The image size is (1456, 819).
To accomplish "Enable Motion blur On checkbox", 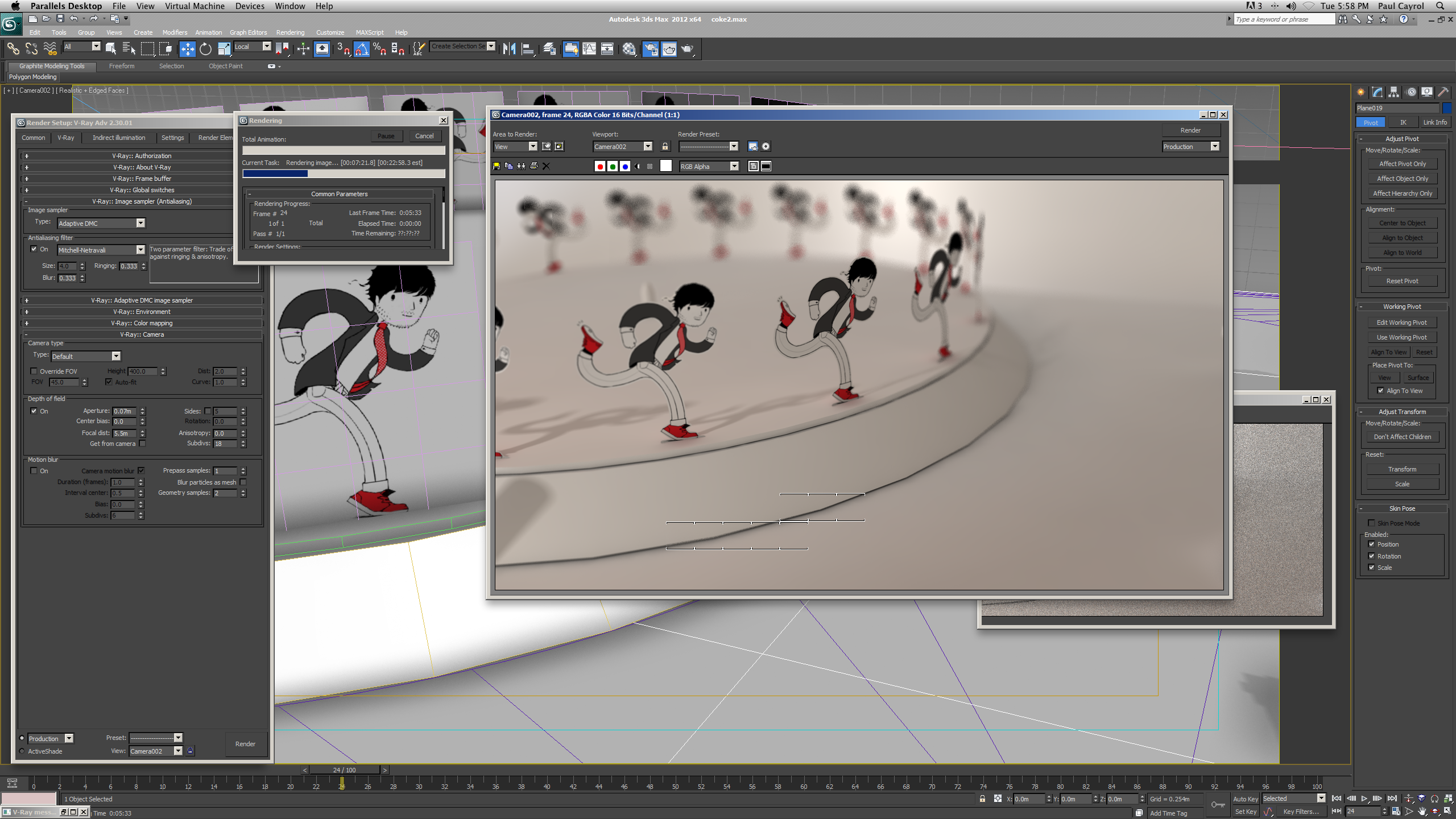I will [34, 470].
